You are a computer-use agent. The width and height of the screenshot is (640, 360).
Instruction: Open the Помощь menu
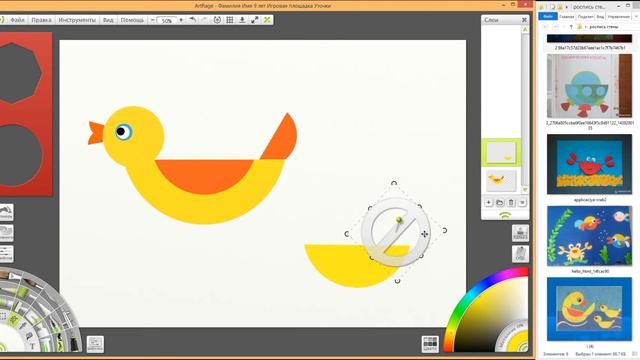pyautogui.click(x=132, y=20)
